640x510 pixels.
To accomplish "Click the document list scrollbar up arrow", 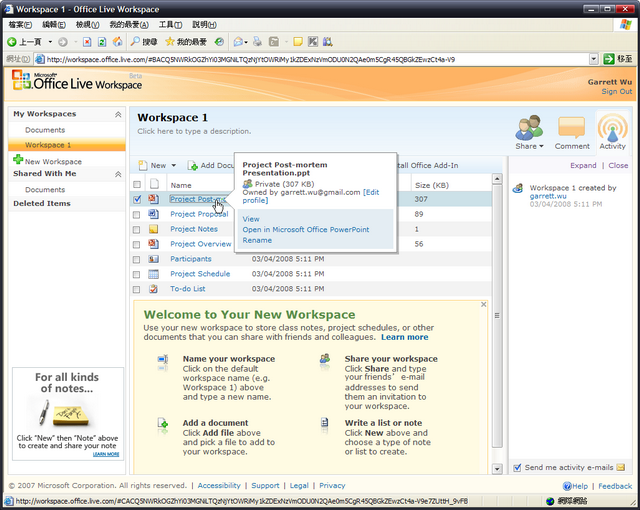I will coord(497,179).
